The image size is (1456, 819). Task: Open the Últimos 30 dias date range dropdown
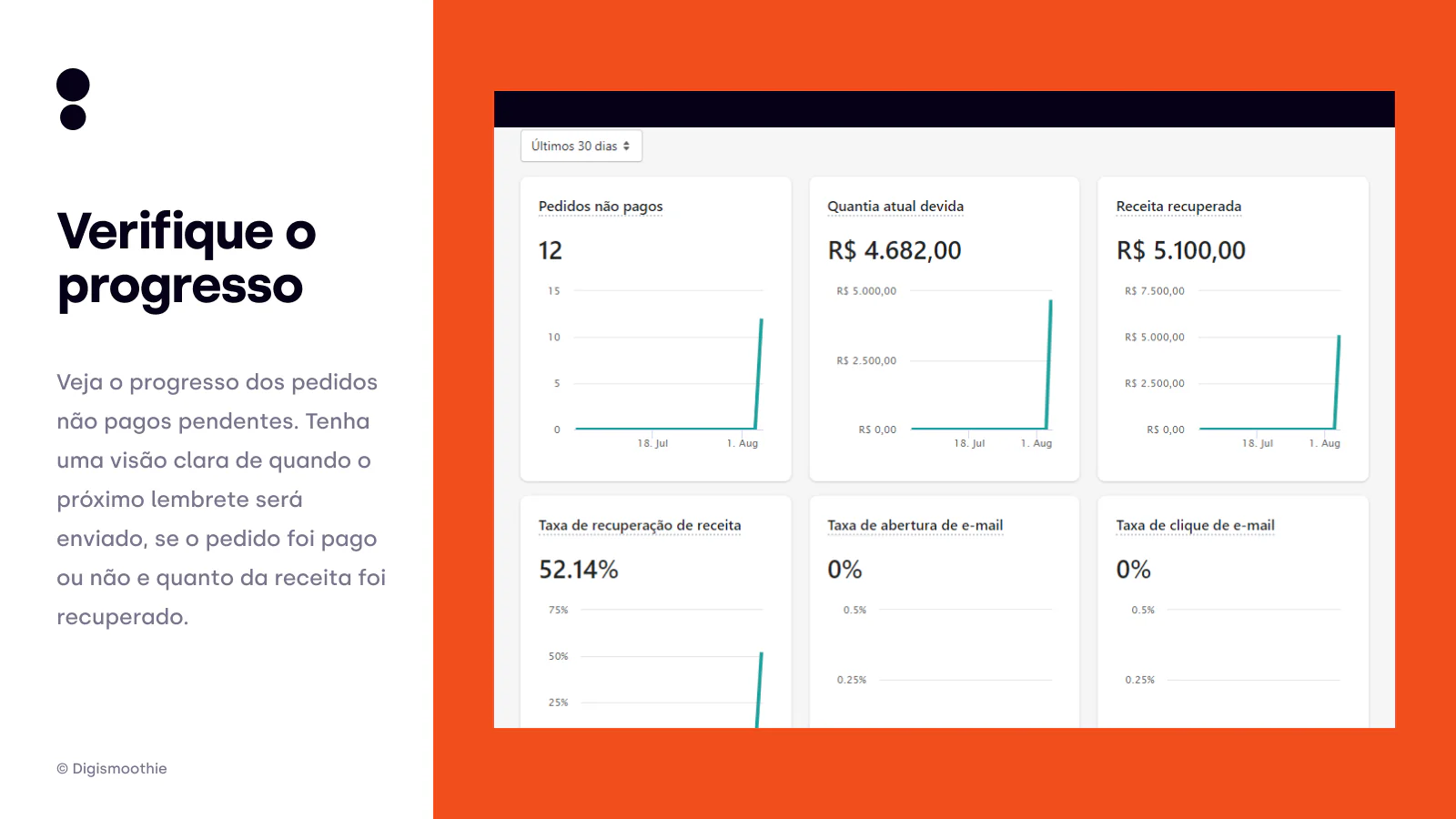(581, 146)
